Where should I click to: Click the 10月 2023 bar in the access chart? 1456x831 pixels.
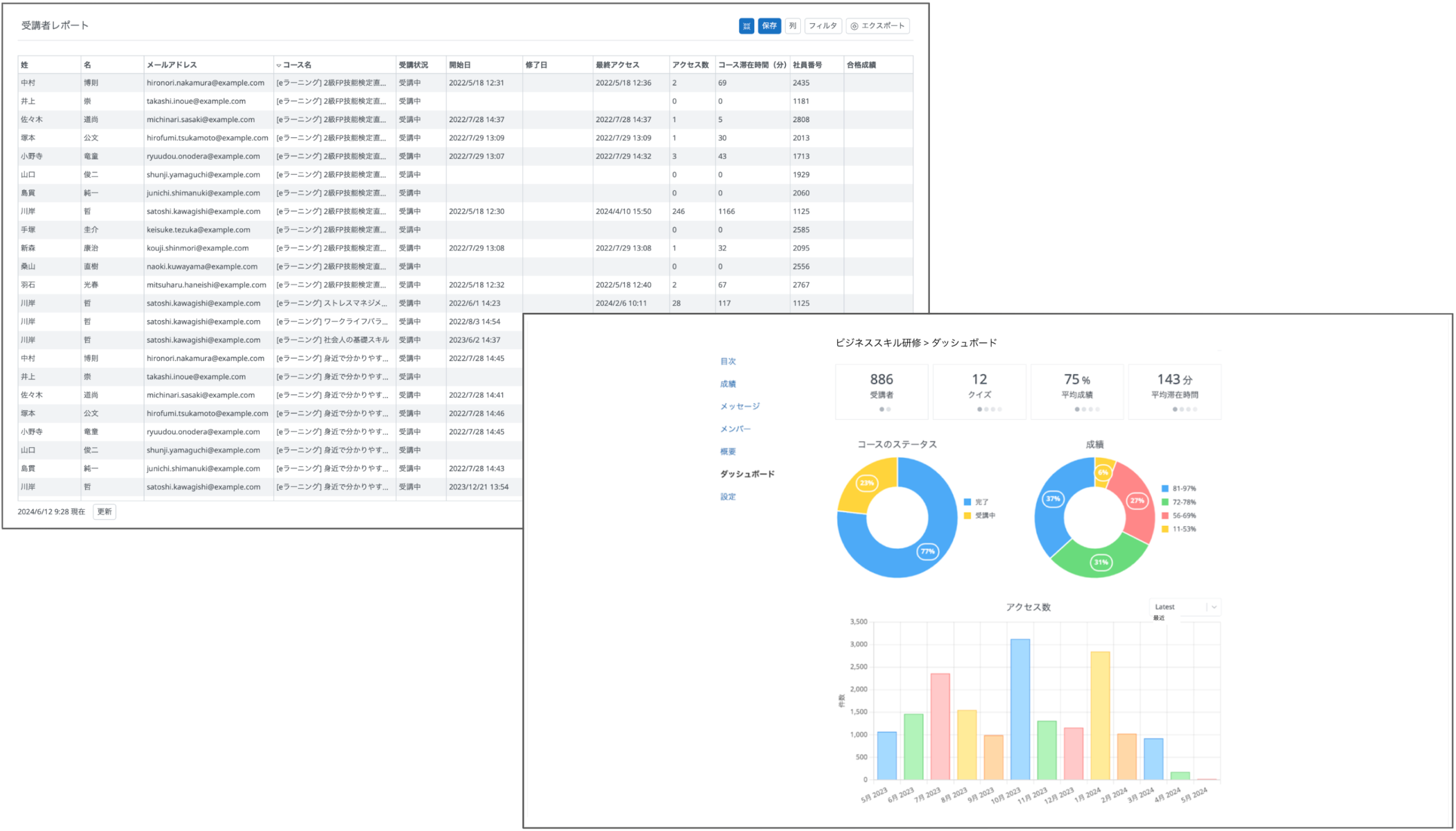(1020, 709)
